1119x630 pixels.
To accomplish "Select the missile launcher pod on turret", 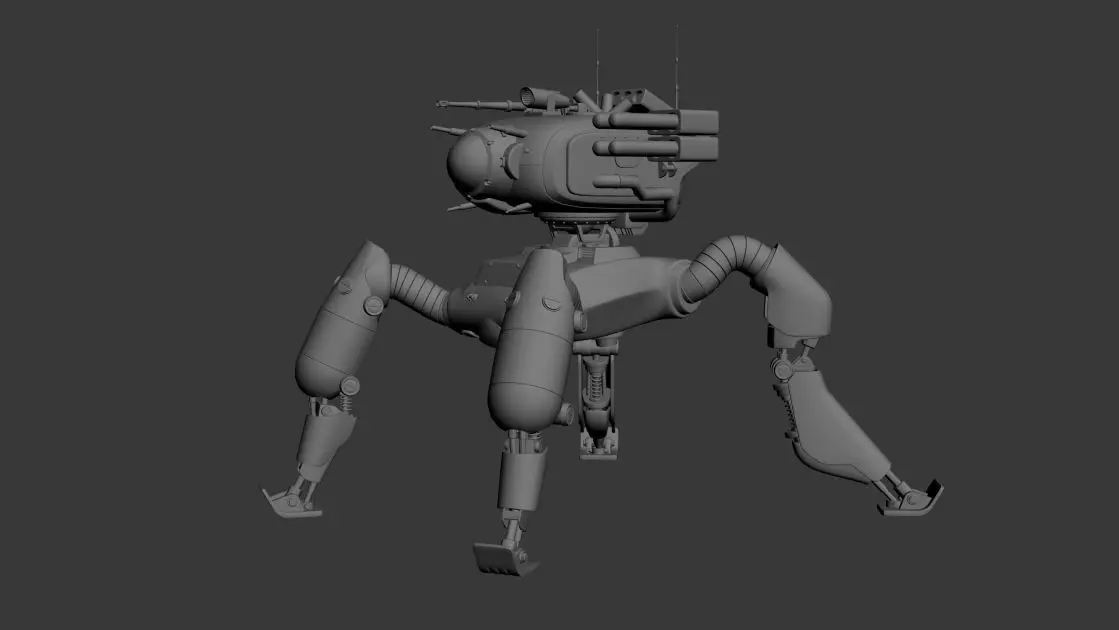I will click(657, 137).
